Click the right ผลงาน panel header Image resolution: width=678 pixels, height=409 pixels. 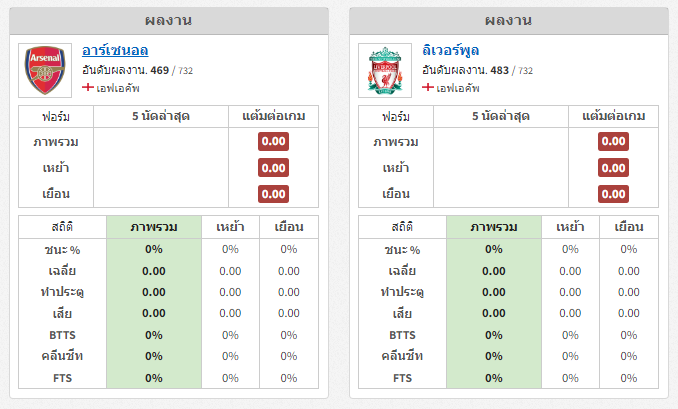click(508, 21)
